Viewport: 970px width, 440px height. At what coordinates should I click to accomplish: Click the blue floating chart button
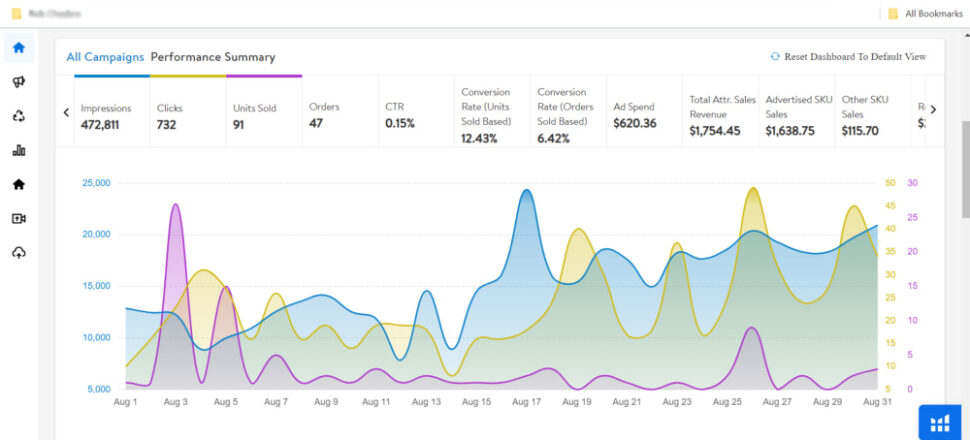point(939,422)
